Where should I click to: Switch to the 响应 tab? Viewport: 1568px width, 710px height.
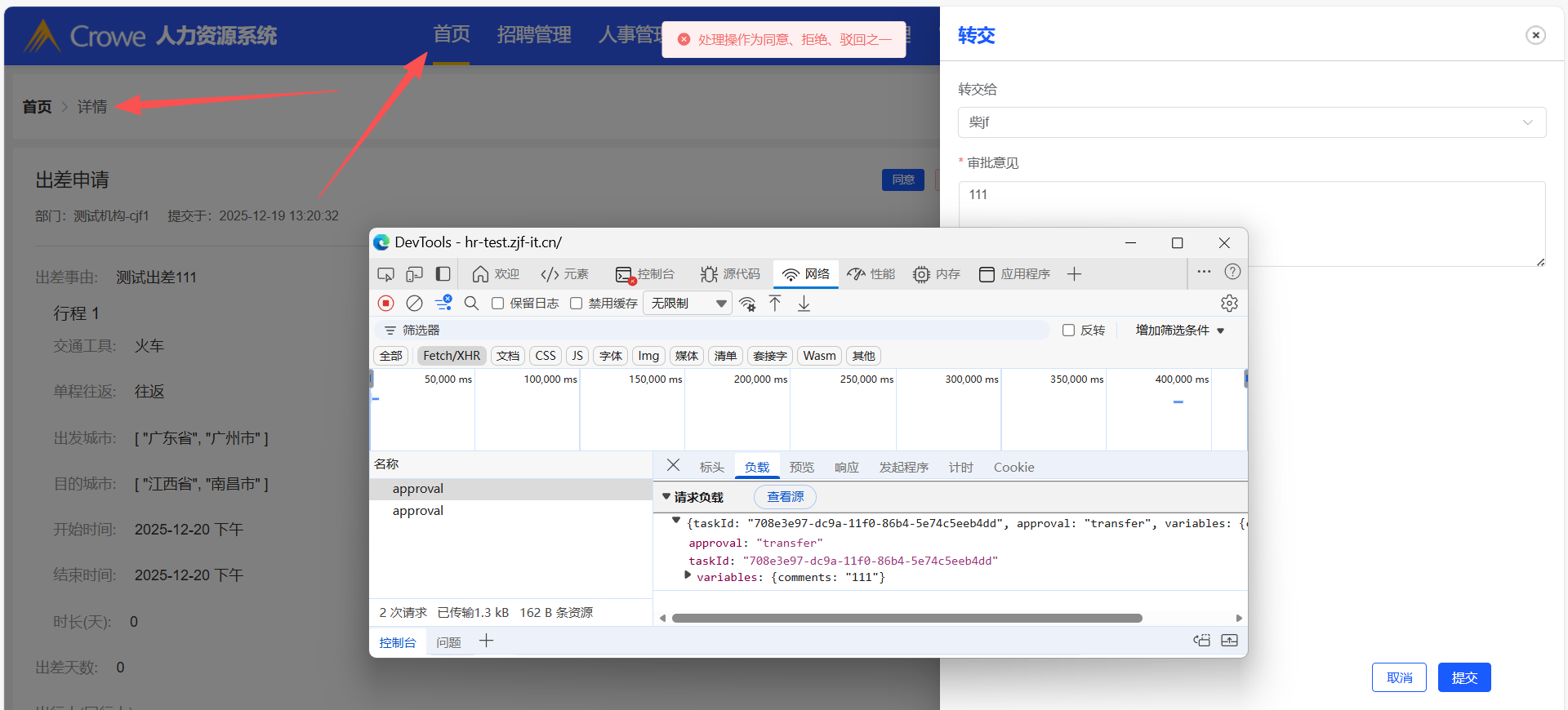pos(846,468)
